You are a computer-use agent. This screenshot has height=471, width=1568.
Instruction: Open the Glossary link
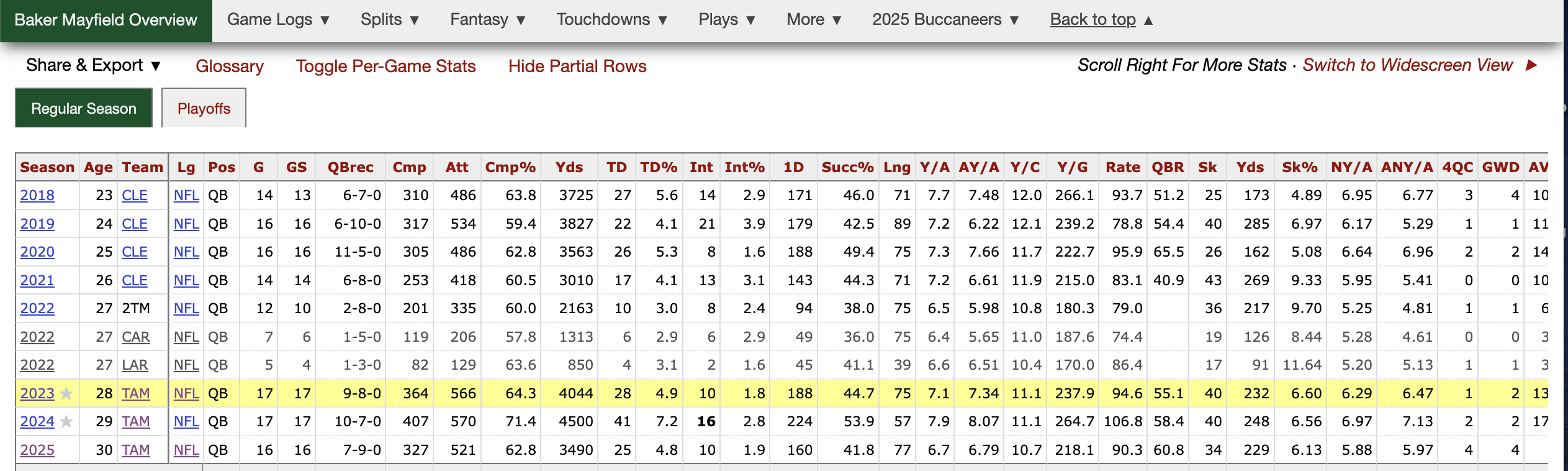pos(229,66)
